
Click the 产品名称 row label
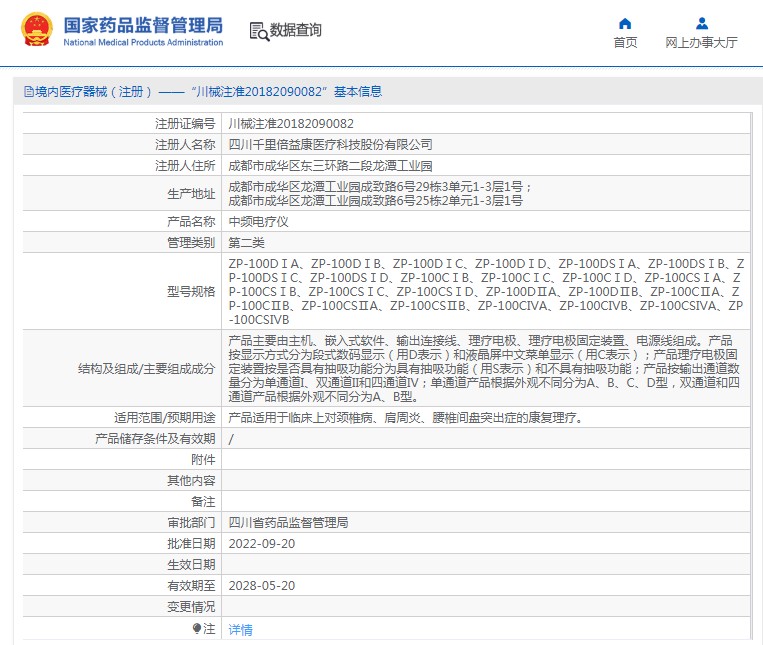click(x=191, y=222)
